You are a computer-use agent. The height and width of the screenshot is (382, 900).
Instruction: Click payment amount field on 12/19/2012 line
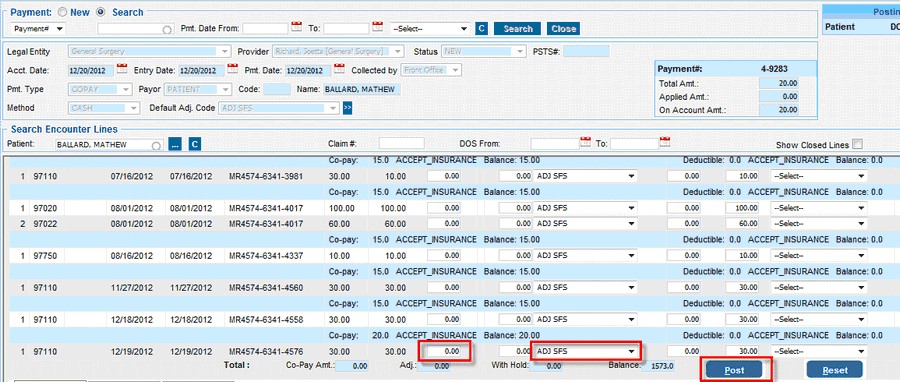point(444,351)
